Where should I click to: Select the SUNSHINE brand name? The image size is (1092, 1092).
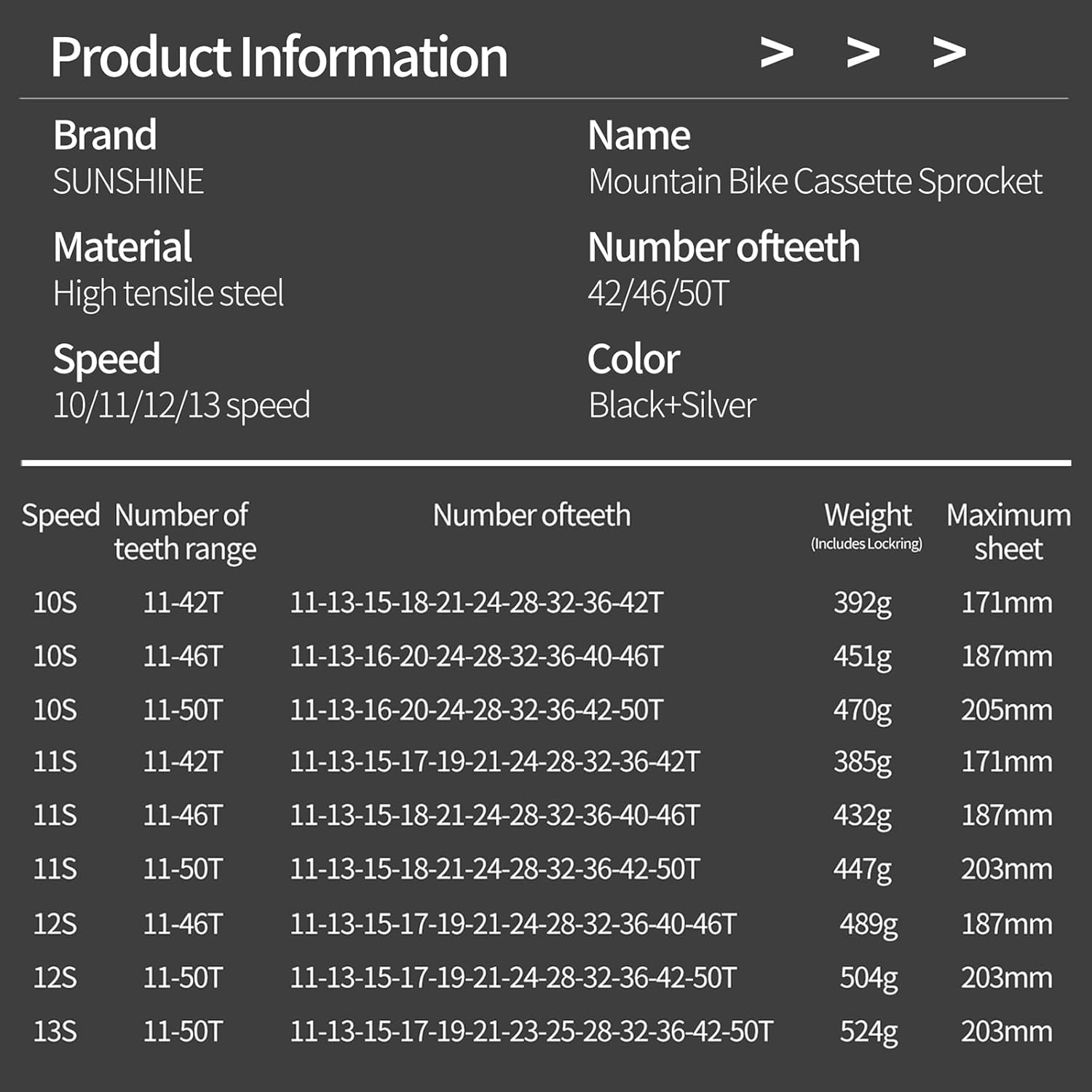(x=128, y=182)
